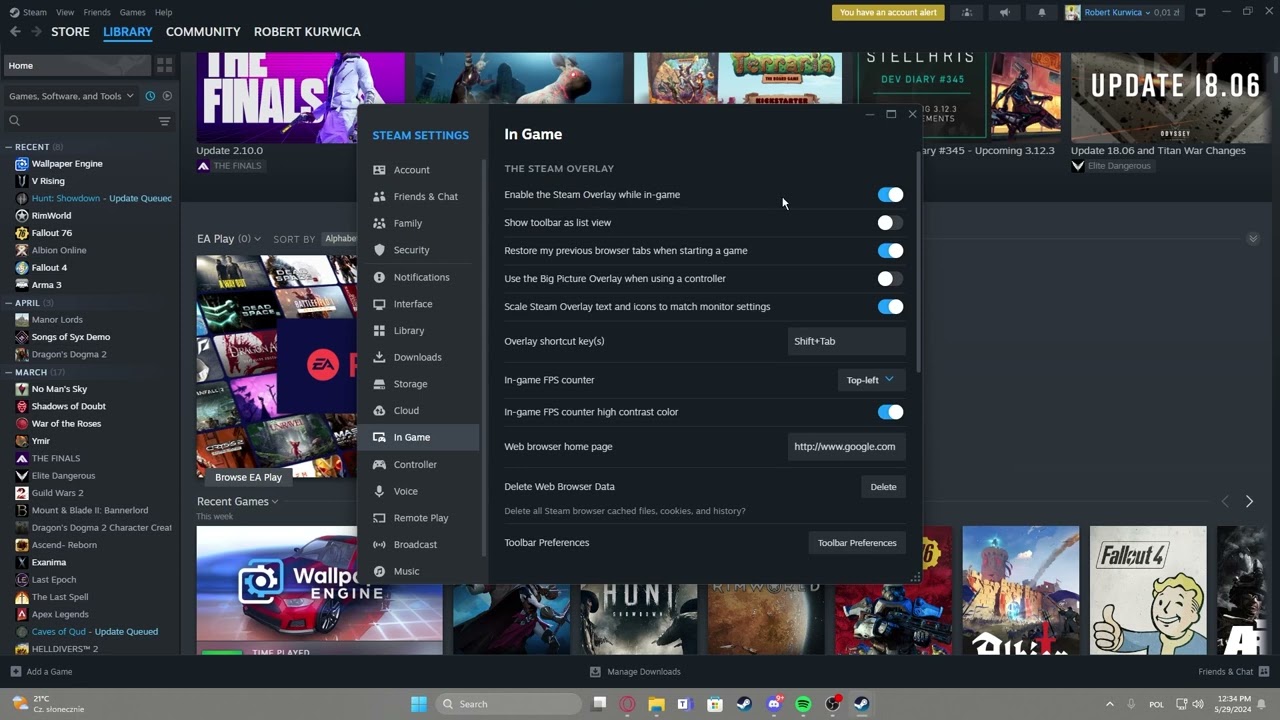The image size is (1280, 720).
Task: Click the Manage Downloads icon
Action: point(595,672)
